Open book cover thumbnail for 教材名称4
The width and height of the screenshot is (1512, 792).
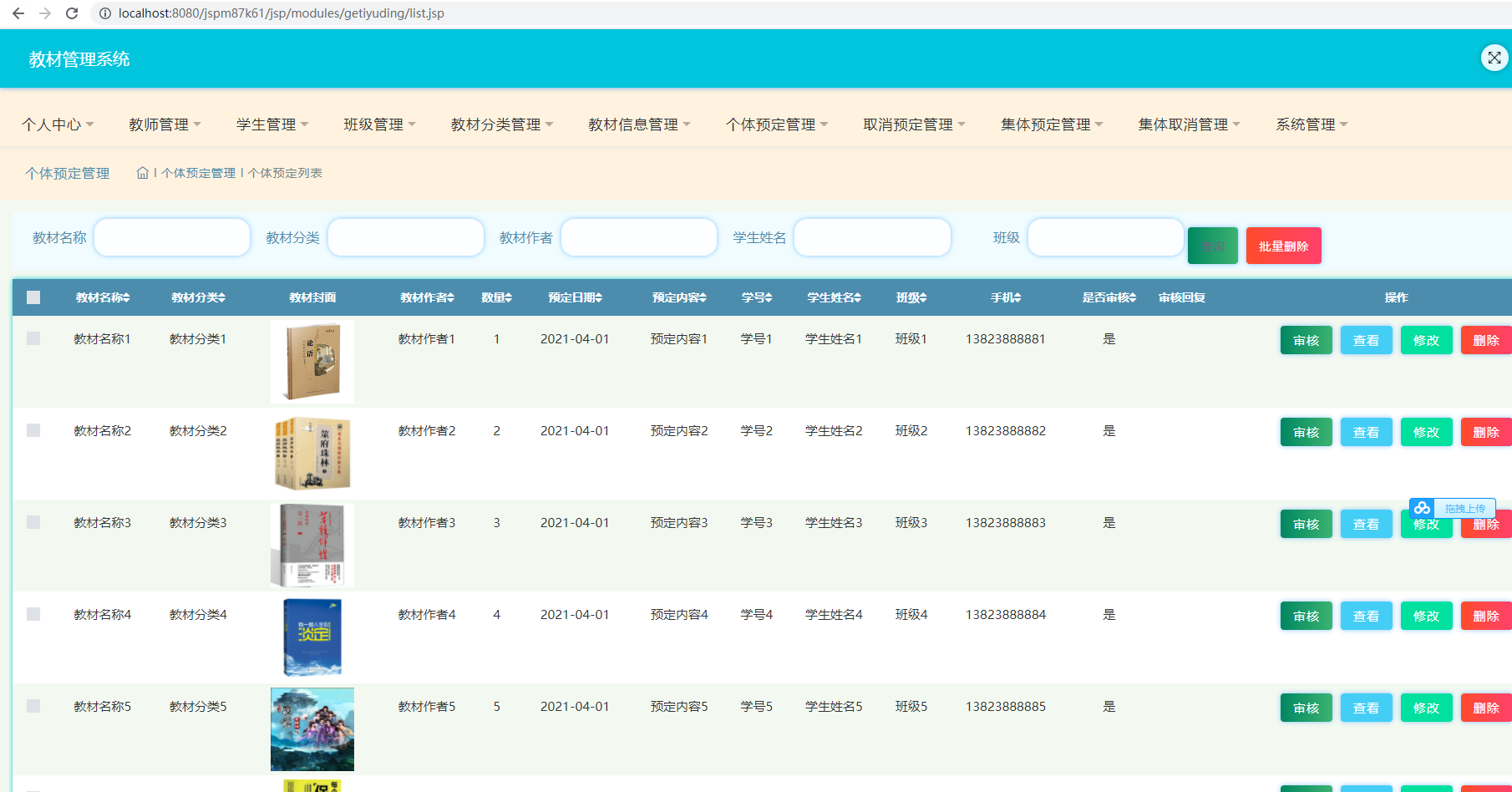tap(312, 637)
